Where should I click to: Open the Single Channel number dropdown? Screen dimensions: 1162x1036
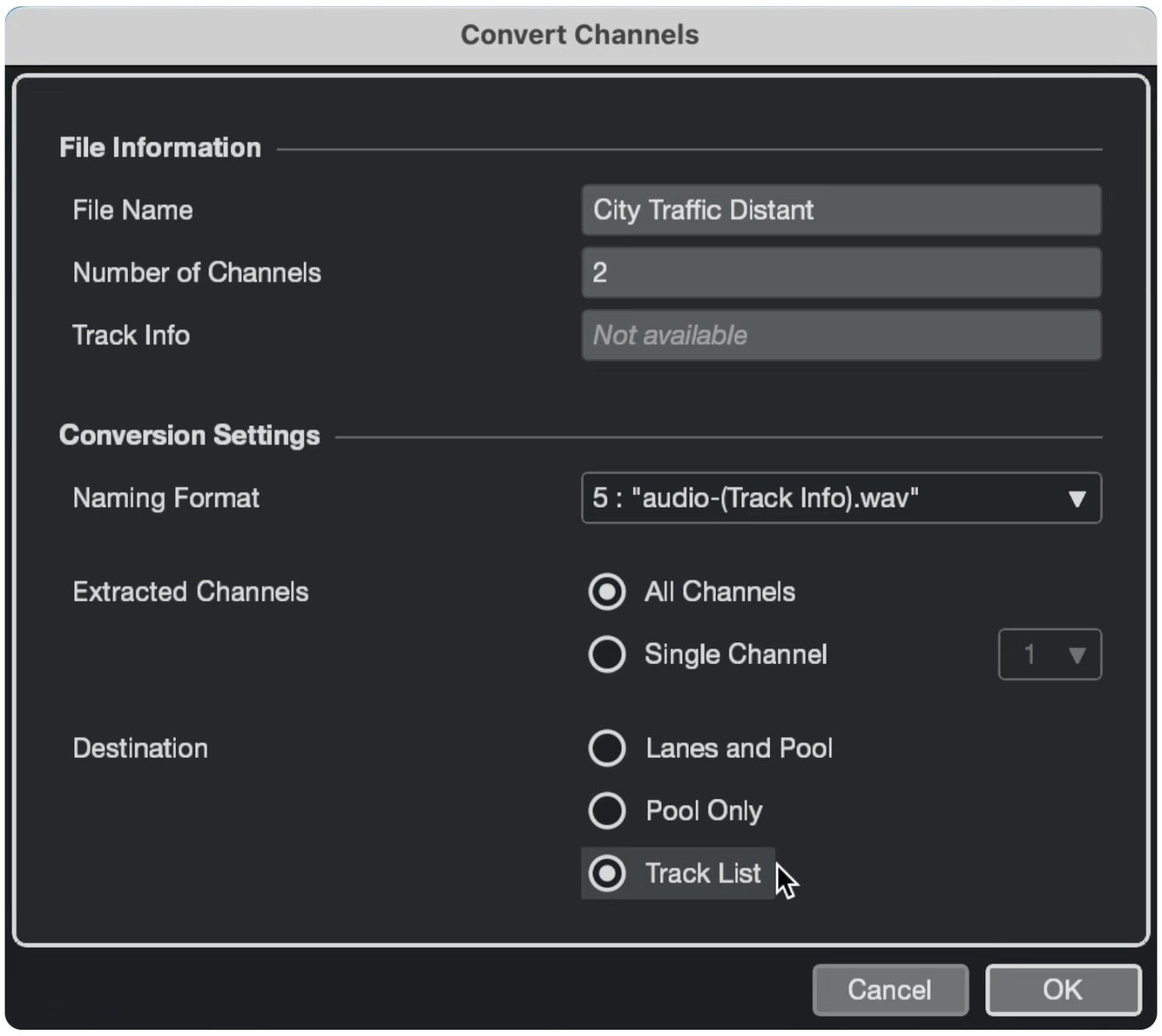pos(1049,655)
